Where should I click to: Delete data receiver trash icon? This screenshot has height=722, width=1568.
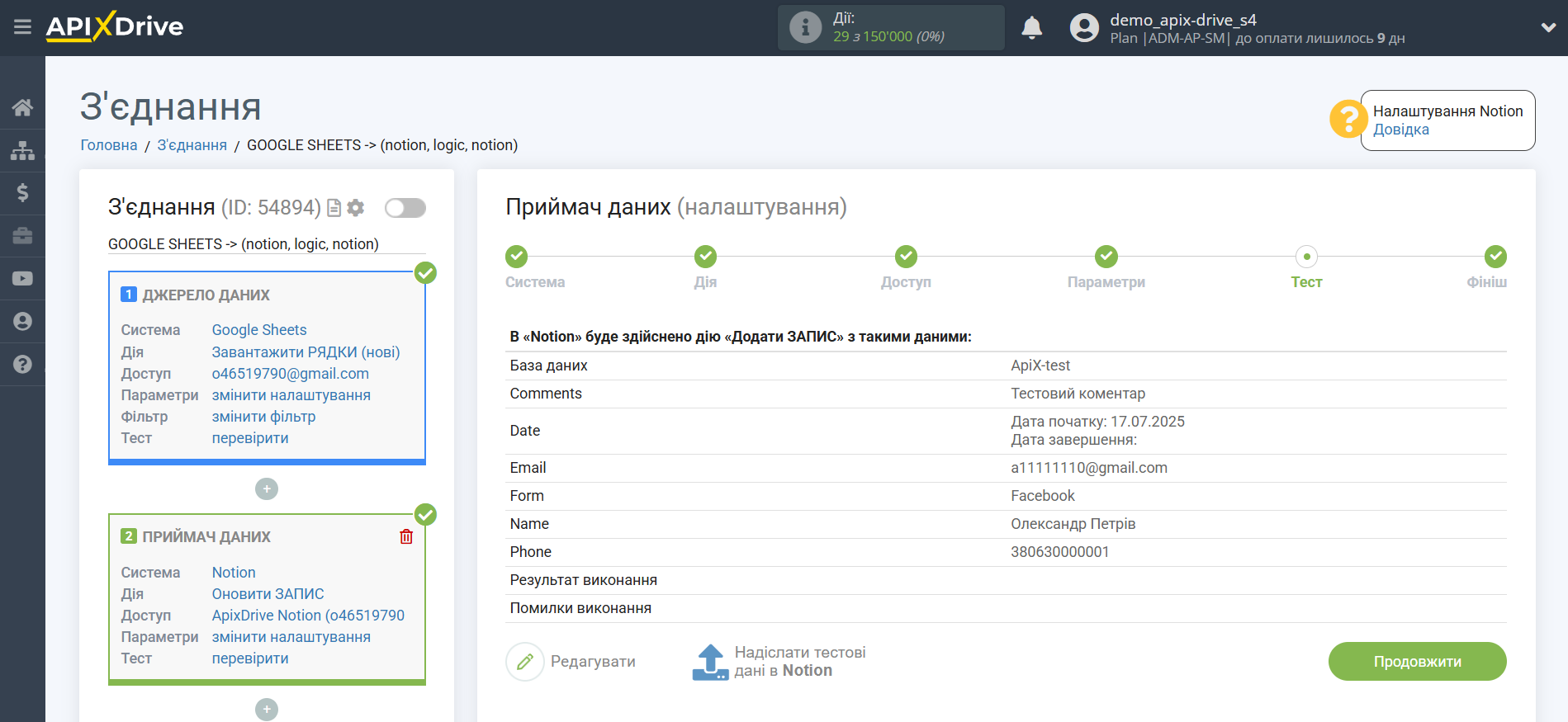pos(406,537)
